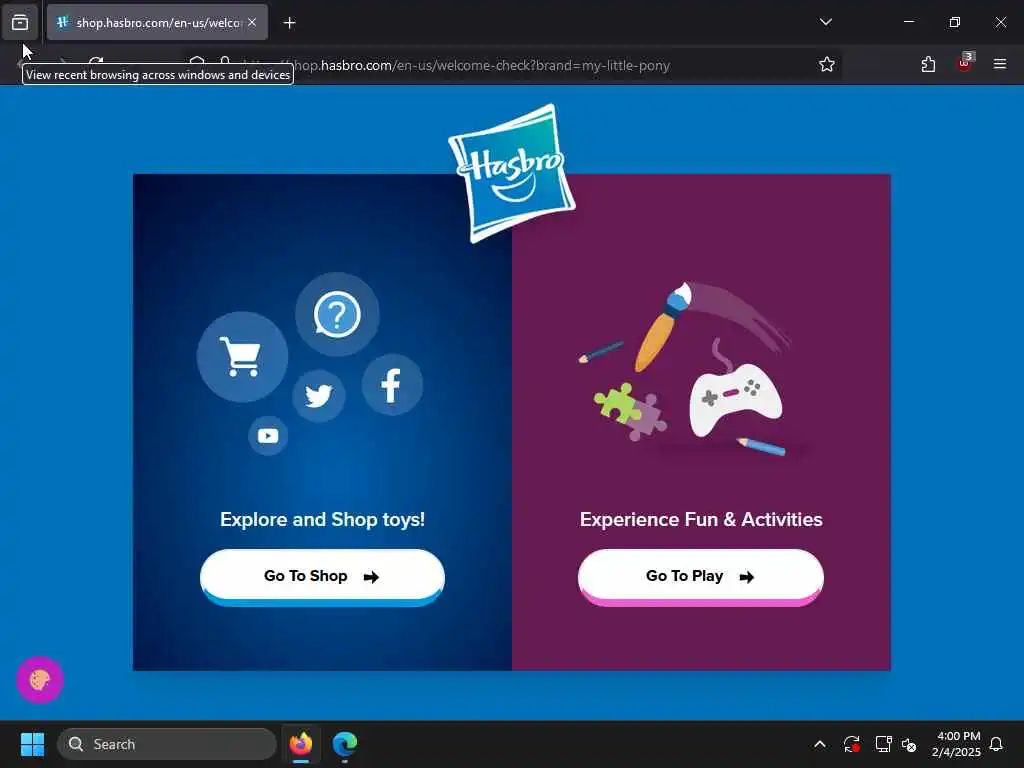Click the Twitter bird icon
The height and width of the screenshot is (768, 1024).
(319, 395)
